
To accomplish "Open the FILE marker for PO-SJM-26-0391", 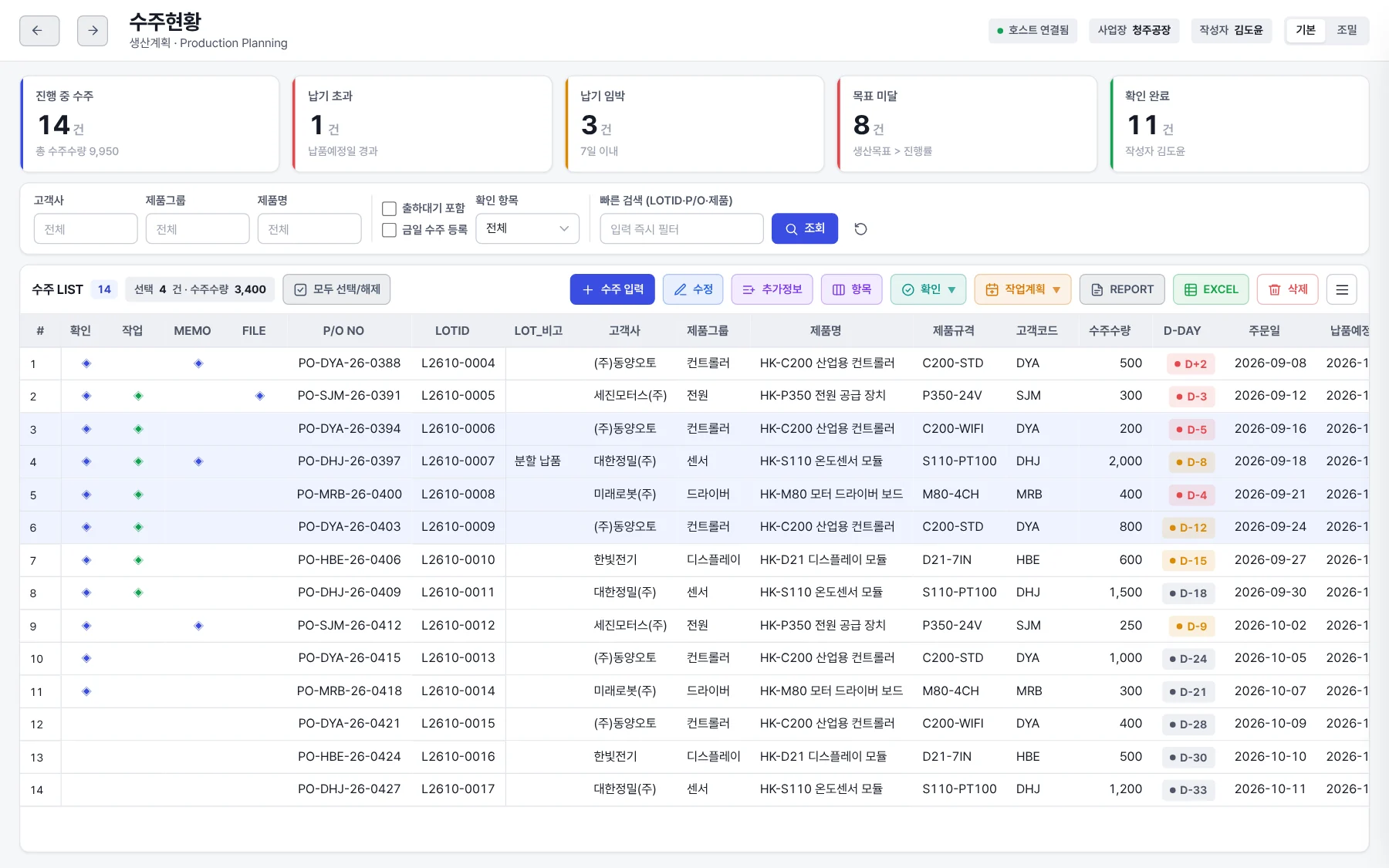I will pos(260,396).
